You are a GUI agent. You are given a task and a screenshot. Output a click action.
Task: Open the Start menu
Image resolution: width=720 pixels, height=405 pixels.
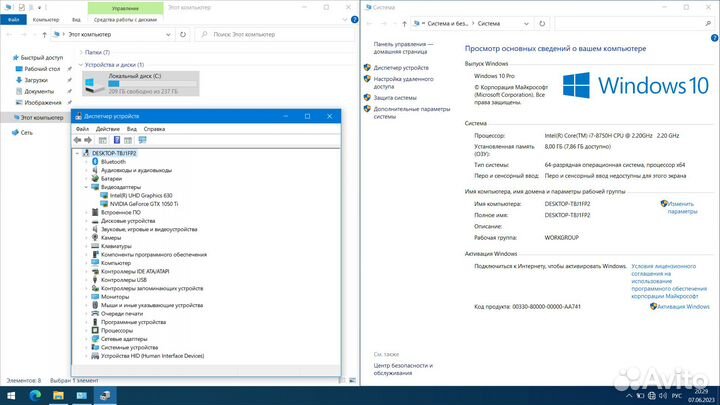click(x=11, y=395)
